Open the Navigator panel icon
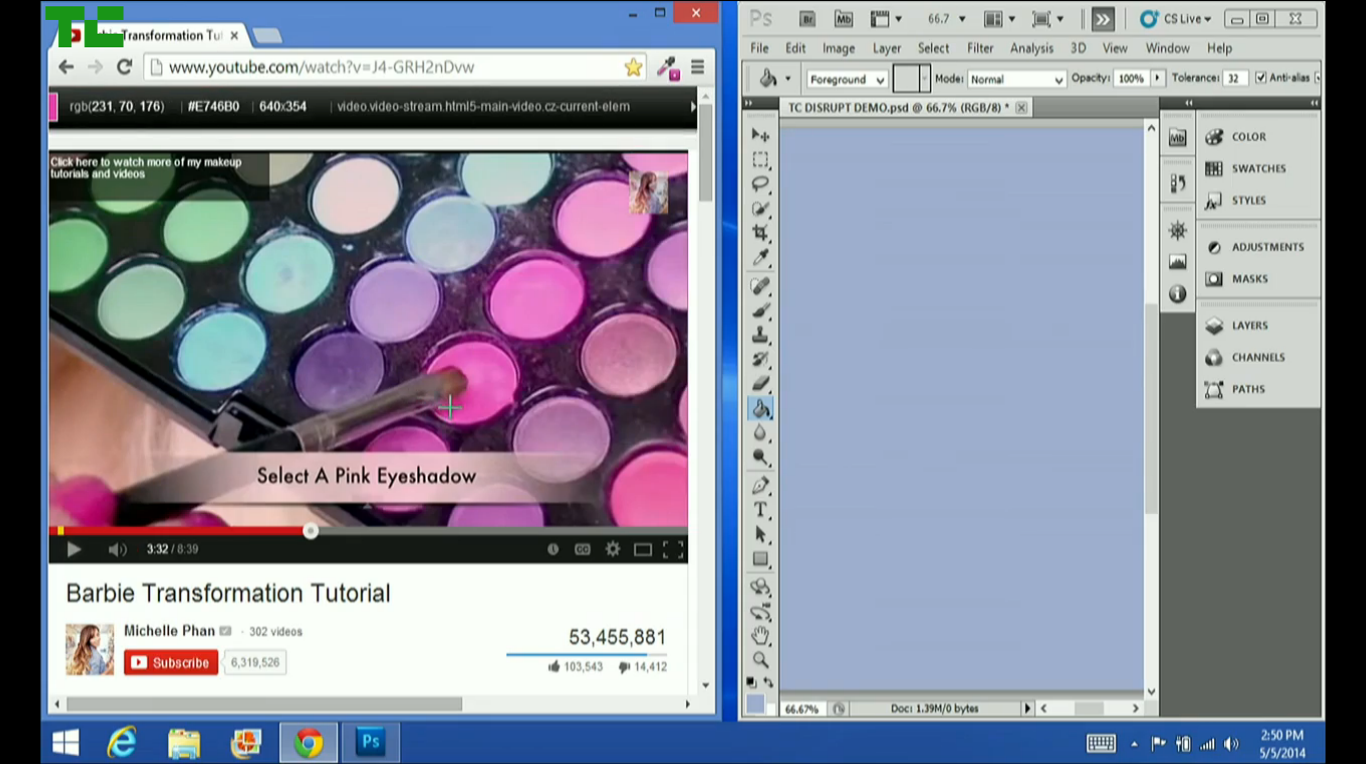Image resolution: width=1366 pixels, height=764 pixels. click(1177, 231)
